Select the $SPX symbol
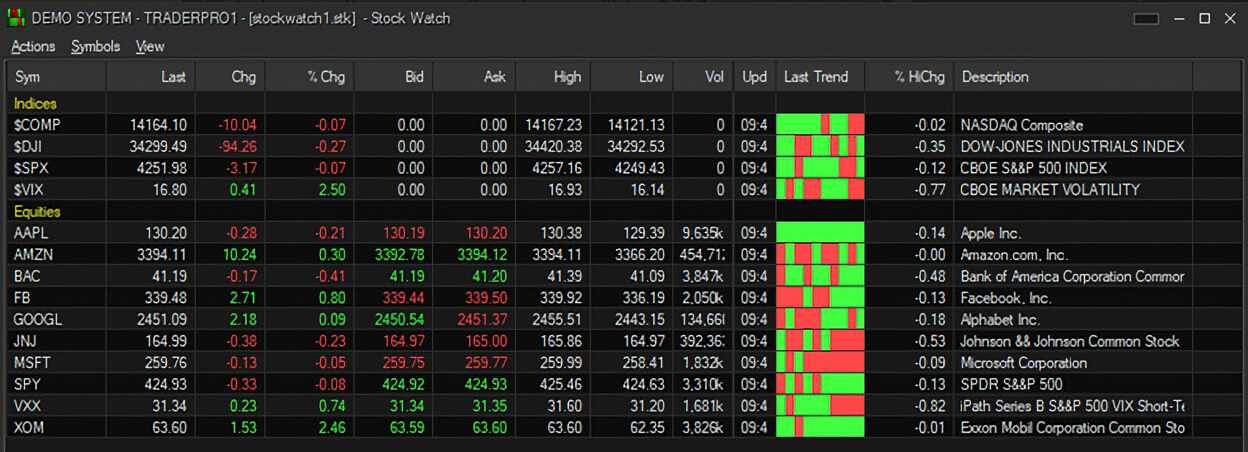The height and width of the screenshot is (452, 1248). tap(30, 168)
